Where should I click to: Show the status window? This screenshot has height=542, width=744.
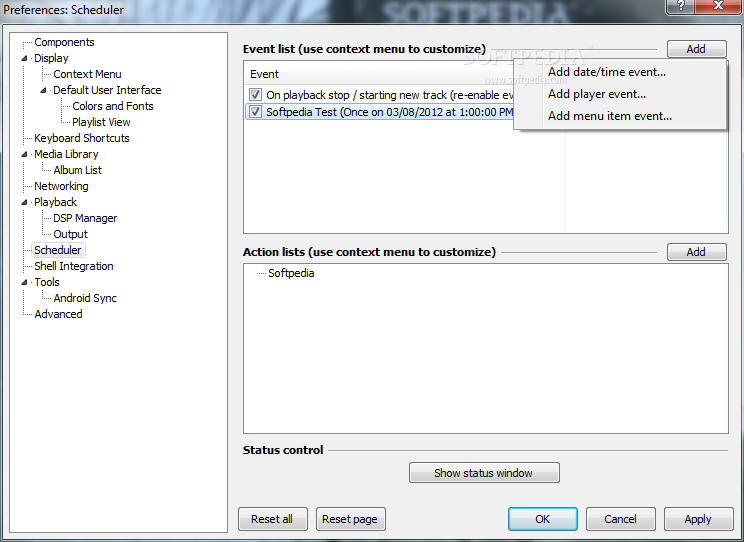click(484, 473)
